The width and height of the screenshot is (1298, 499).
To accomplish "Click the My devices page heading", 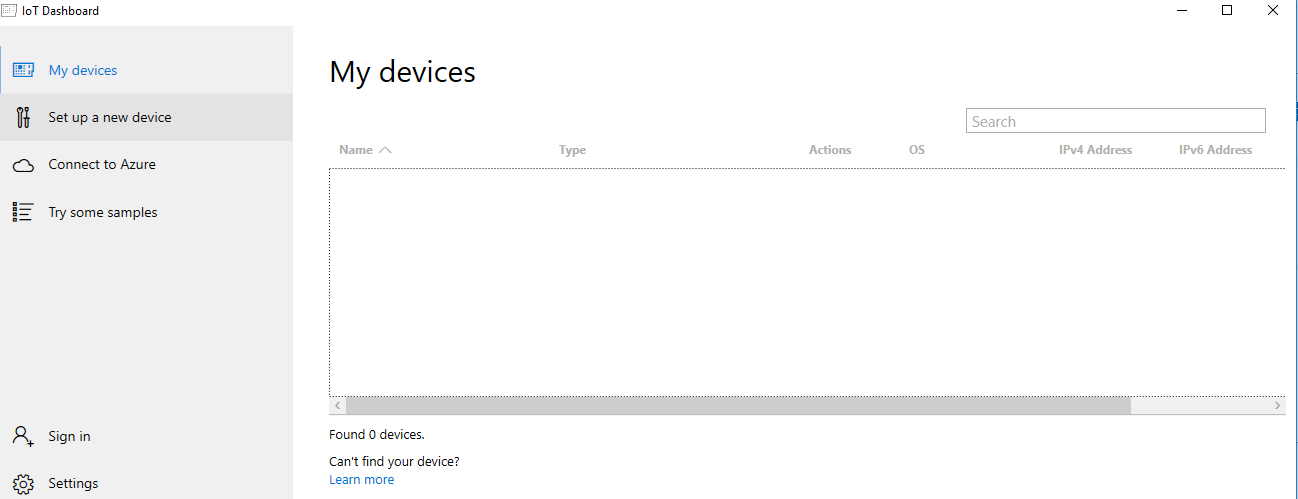I will (403, 72).
